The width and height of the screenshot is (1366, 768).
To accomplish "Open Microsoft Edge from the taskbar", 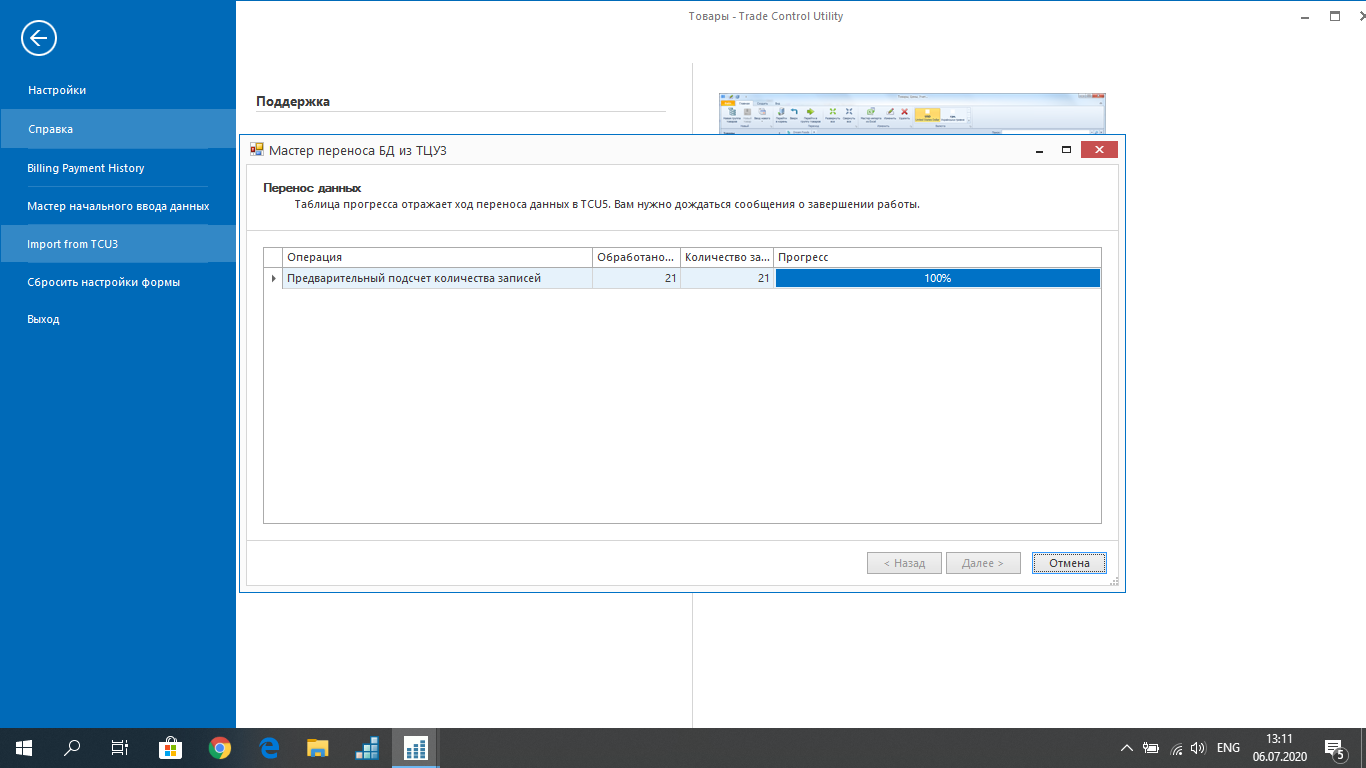I will point(268,747).
